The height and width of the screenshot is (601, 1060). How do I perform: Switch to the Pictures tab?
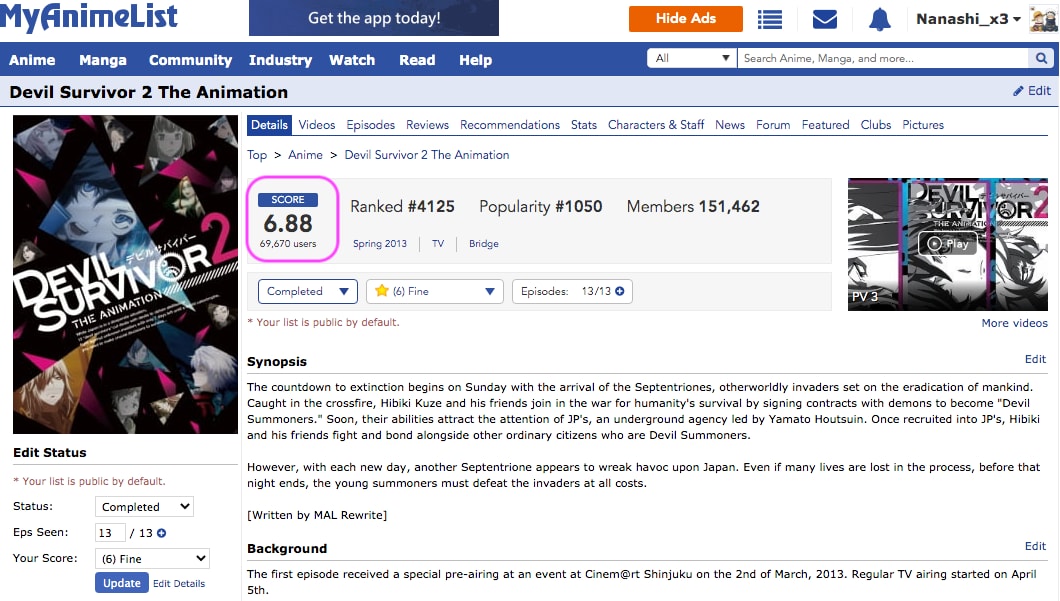tap(923, 125)
